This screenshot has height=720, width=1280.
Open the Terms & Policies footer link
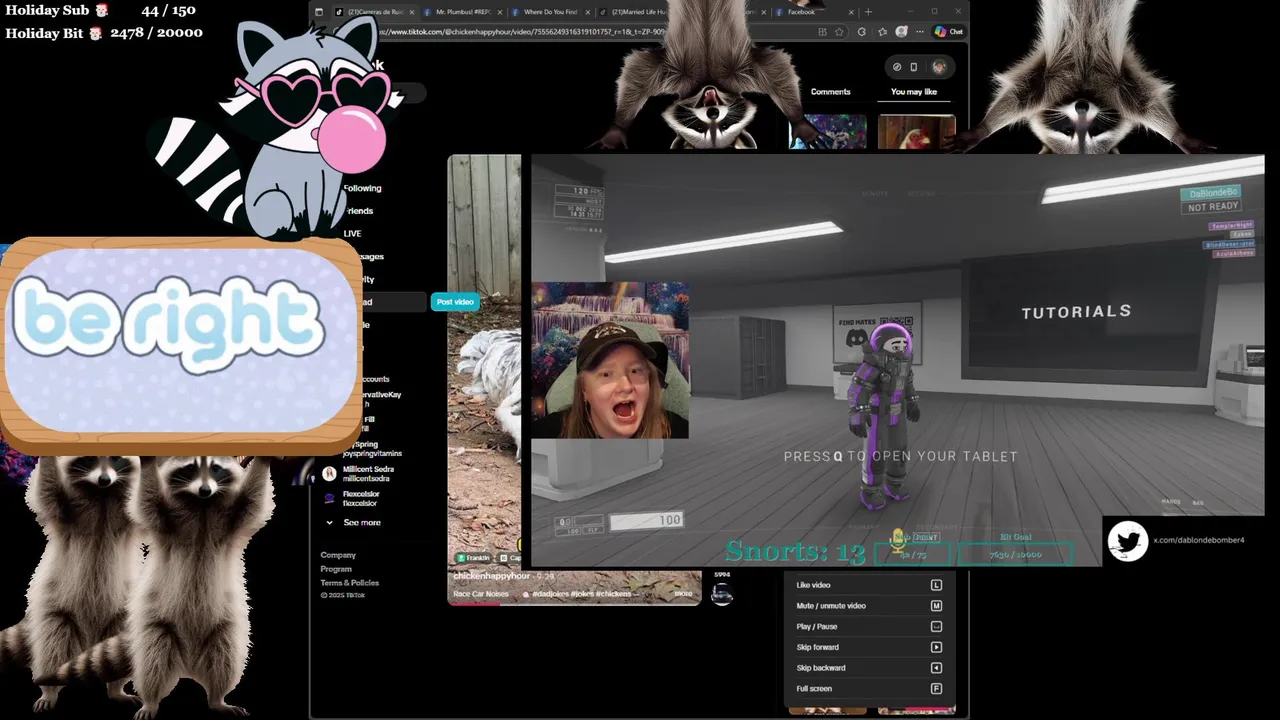[350, 583]
